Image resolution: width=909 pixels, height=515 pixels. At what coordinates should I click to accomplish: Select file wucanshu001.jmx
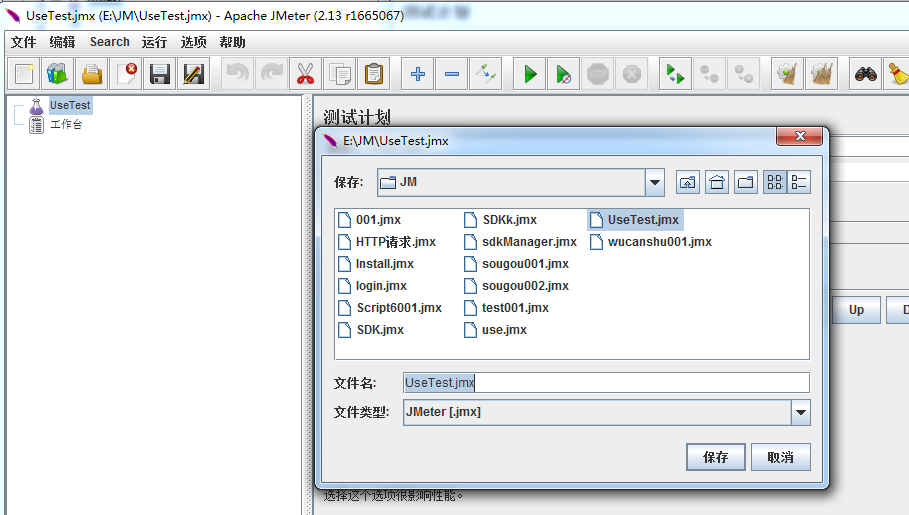tap(651, 242)
